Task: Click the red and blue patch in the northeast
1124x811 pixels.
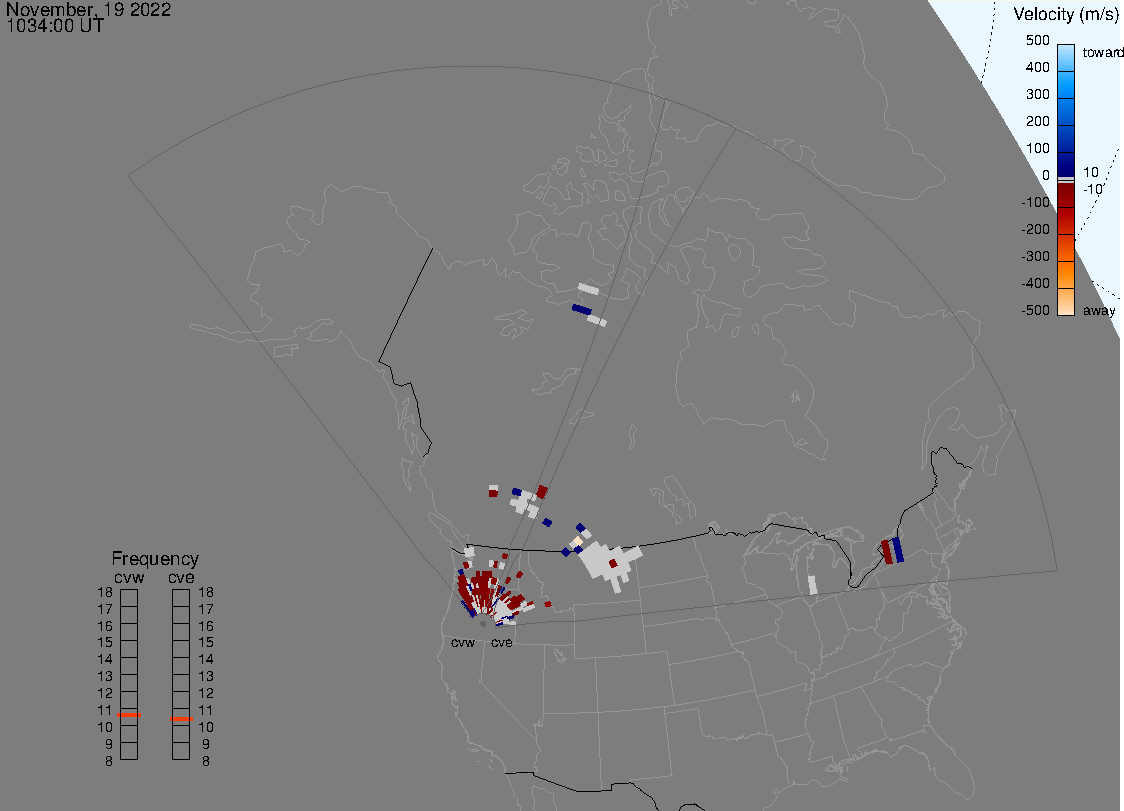Action: pos(891,551)
